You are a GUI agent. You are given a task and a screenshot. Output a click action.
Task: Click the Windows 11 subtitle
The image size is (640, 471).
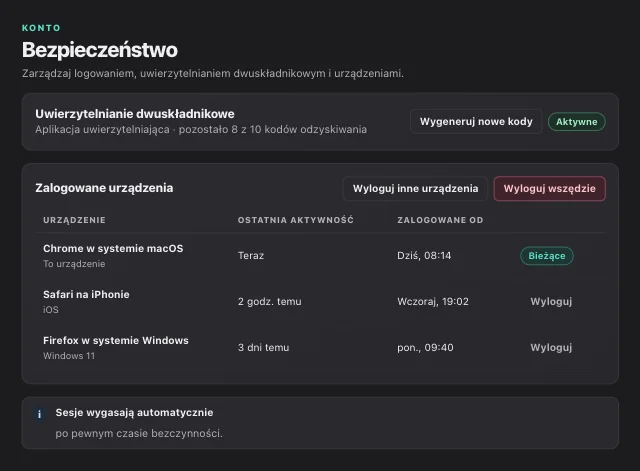pyautogui.click(x=69, y=356)
